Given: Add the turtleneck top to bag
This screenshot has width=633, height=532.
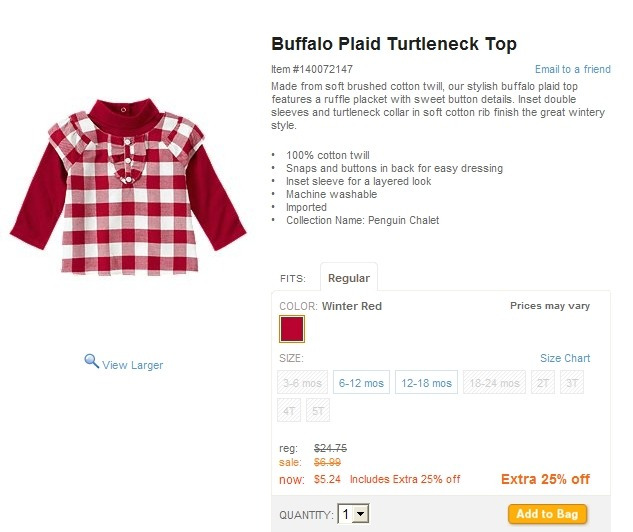Looking at the screenshot, I should coord(547,514).
